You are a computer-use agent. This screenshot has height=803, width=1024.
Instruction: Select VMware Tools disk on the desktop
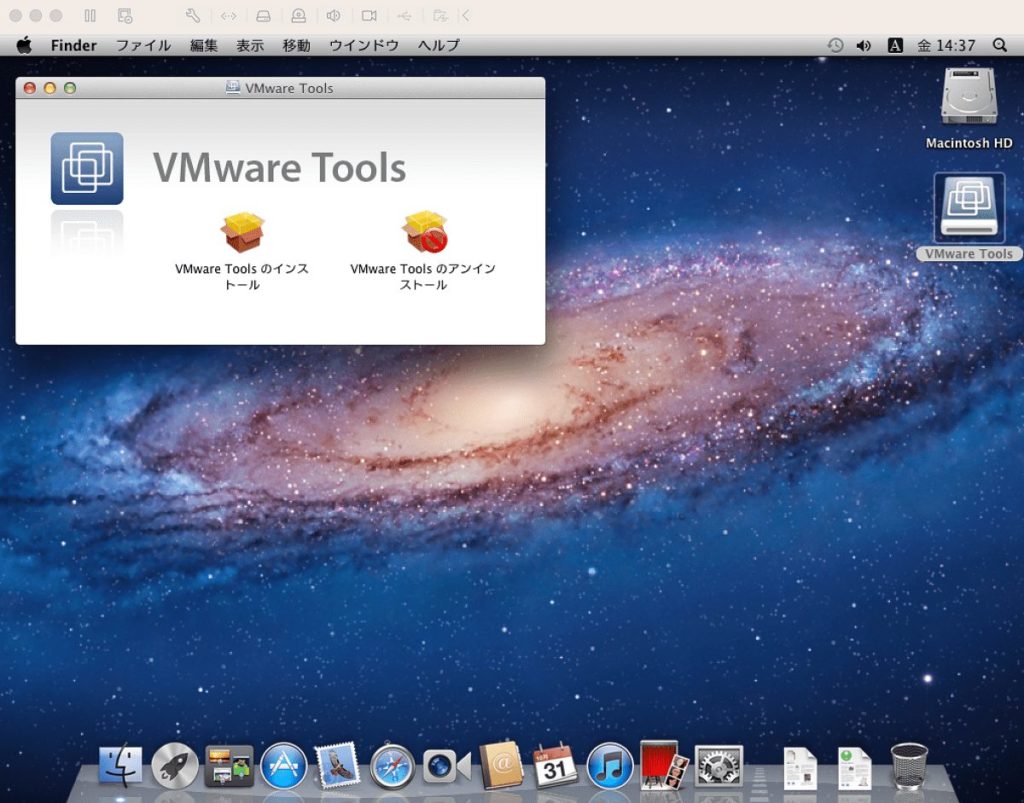tap(969, 217)
